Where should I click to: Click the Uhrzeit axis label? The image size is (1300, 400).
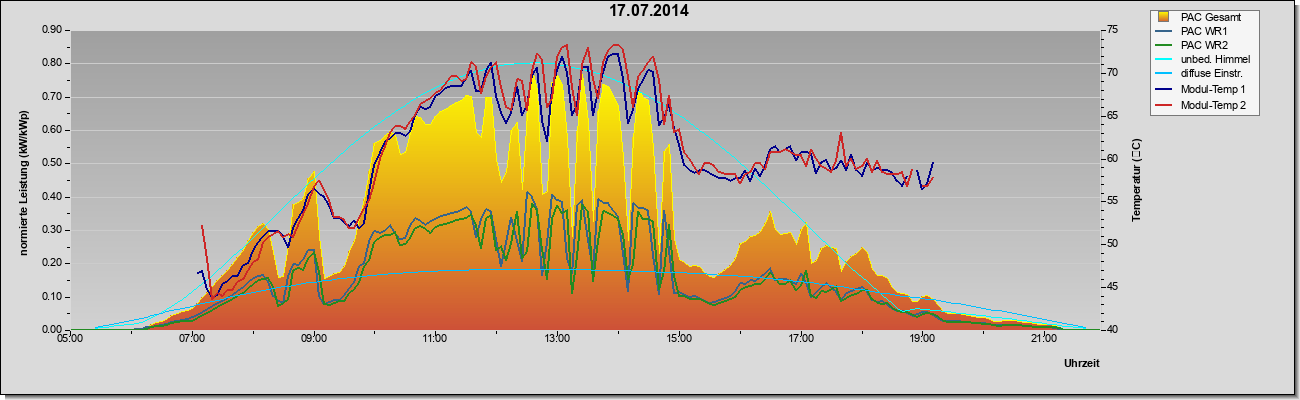(1081, 364)
